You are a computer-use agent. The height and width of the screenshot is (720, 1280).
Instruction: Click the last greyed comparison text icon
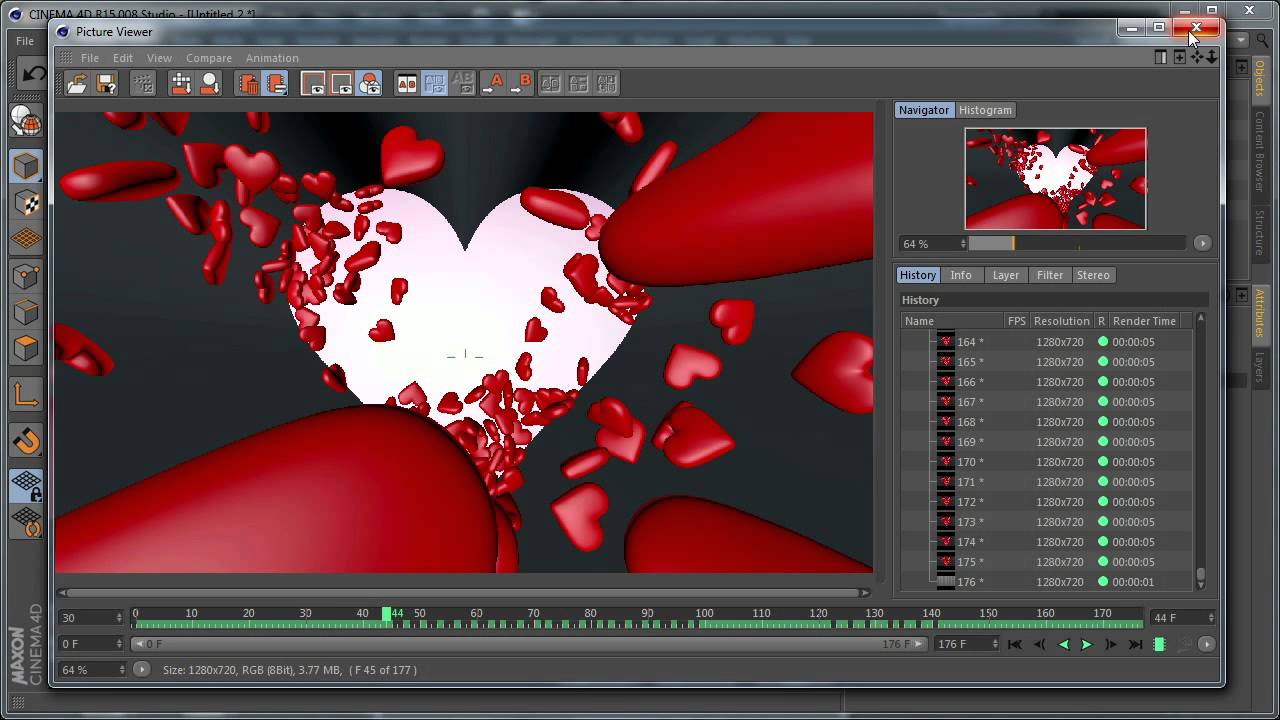tap(606, 84)
